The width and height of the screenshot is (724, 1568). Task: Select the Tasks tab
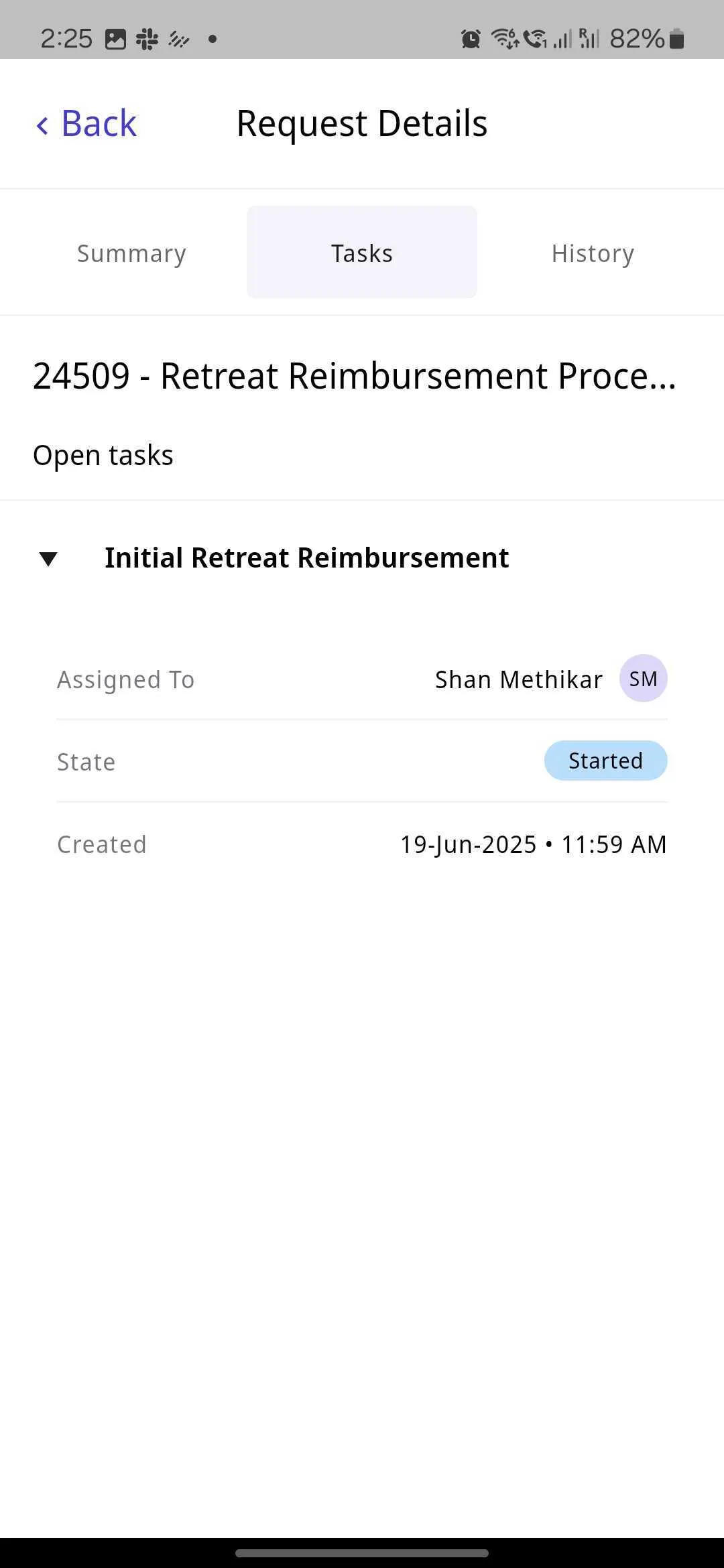pyautogui.click(x=362, y=253)
